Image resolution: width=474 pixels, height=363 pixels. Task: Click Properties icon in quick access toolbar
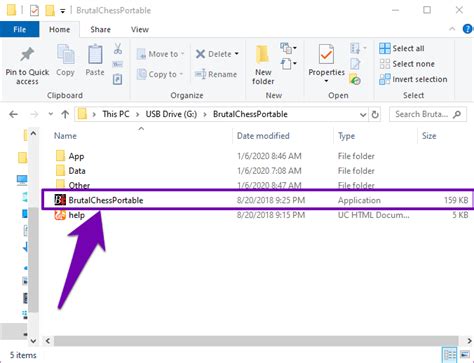[34, 10]
